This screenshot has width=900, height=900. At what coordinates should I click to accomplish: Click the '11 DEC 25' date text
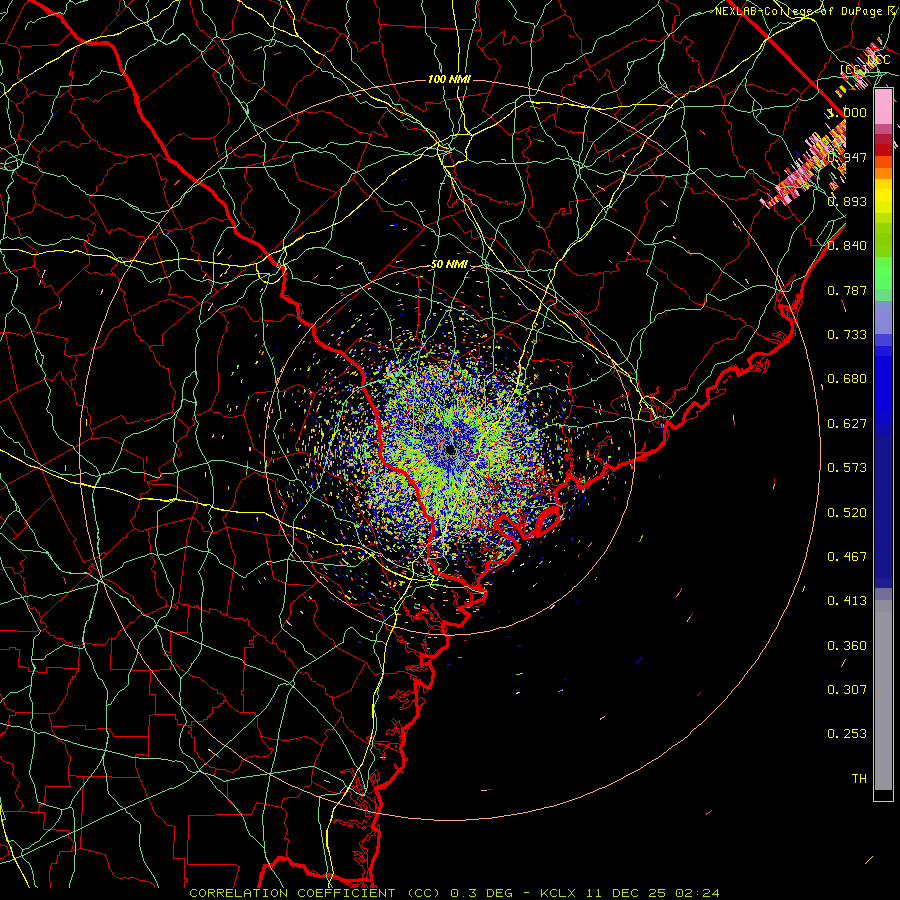pyautogui.click(x=626, y=893)
